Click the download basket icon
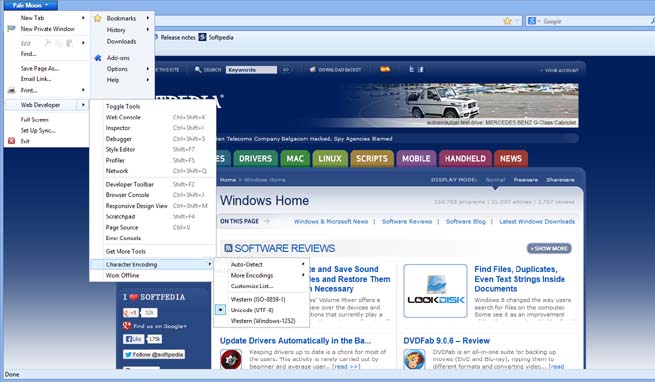655x382 pixels. click(312, 69)
